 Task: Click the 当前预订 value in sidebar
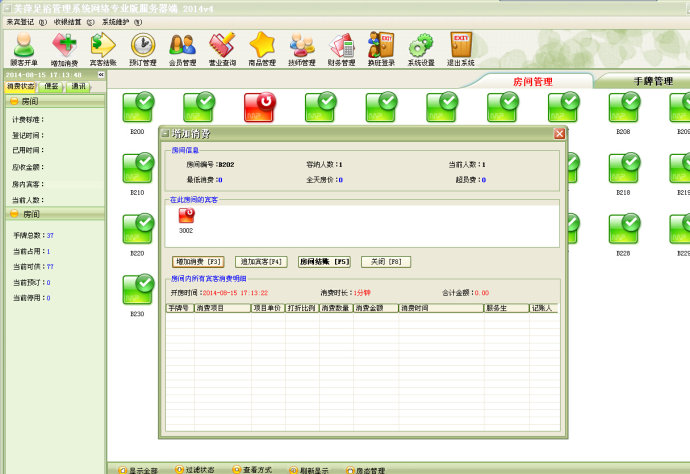(x=48, y=283)
